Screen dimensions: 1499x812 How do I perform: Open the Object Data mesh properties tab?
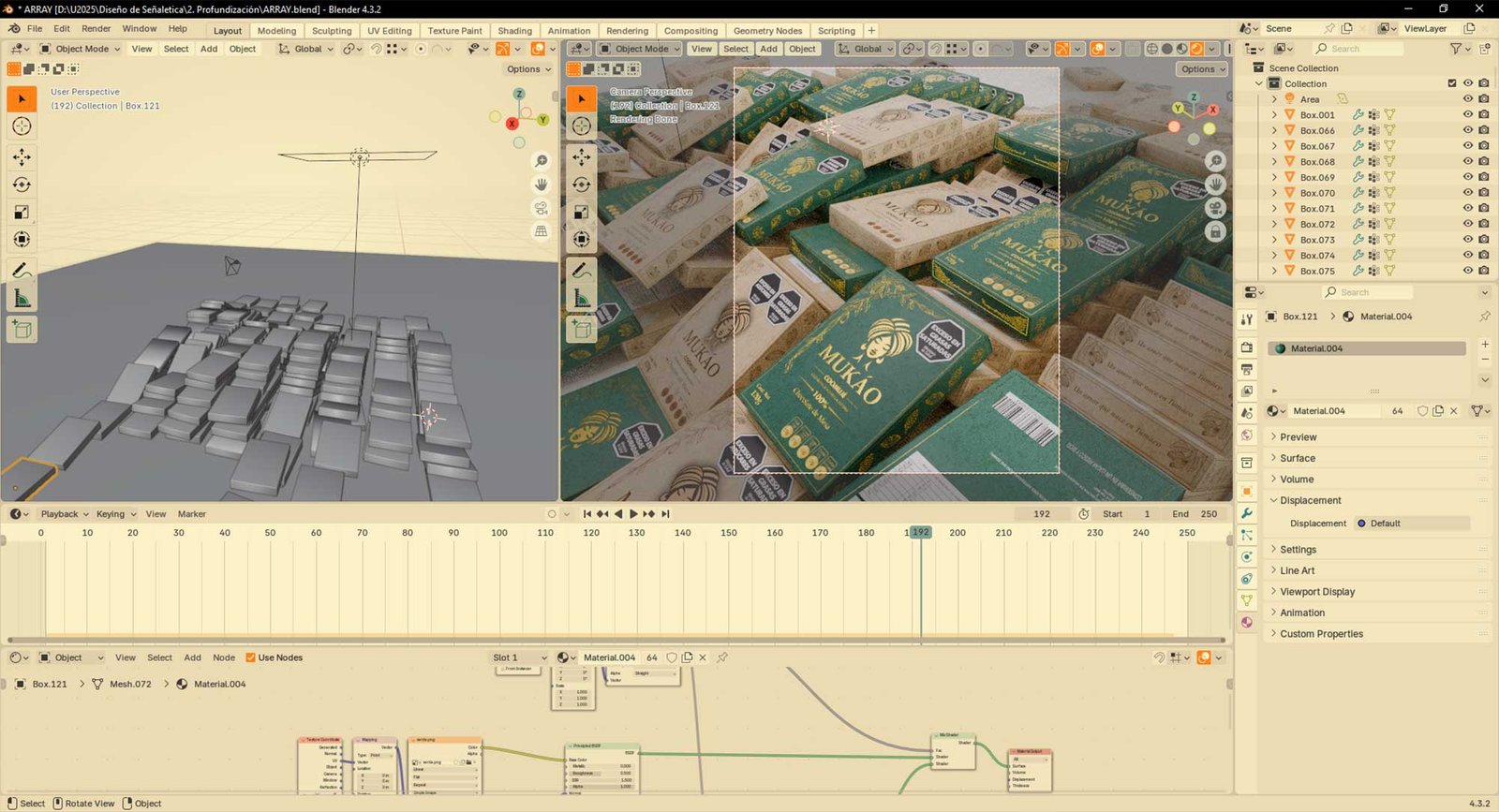coord(1247,600)
